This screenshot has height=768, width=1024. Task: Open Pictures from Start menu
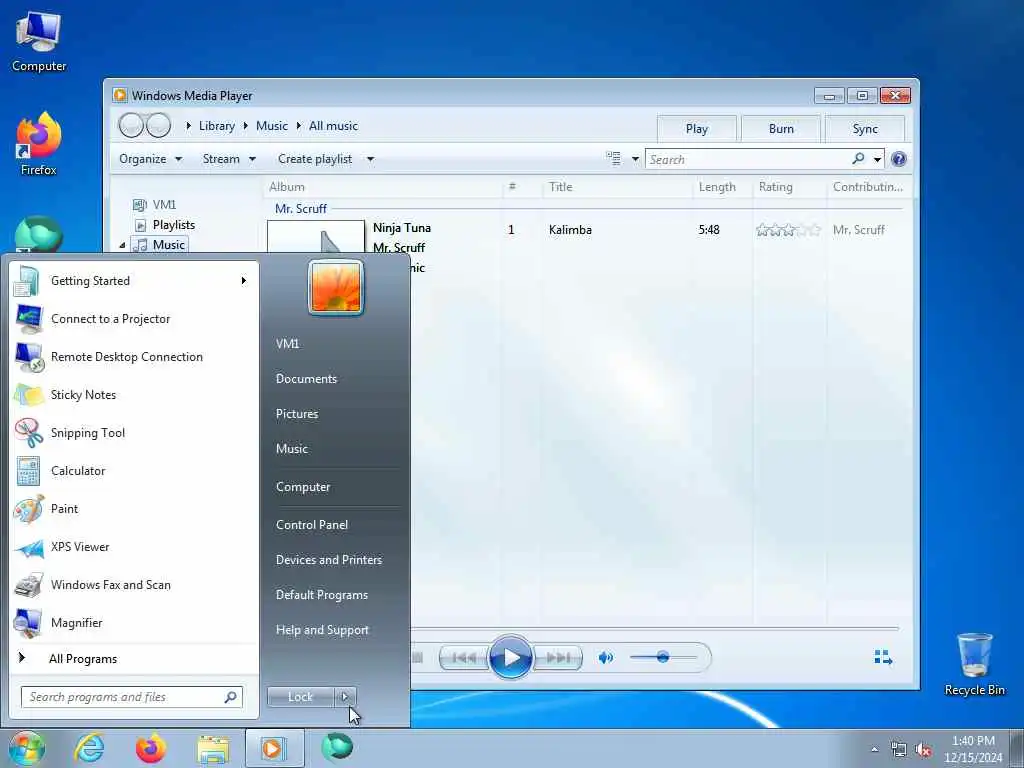point(297,414)
